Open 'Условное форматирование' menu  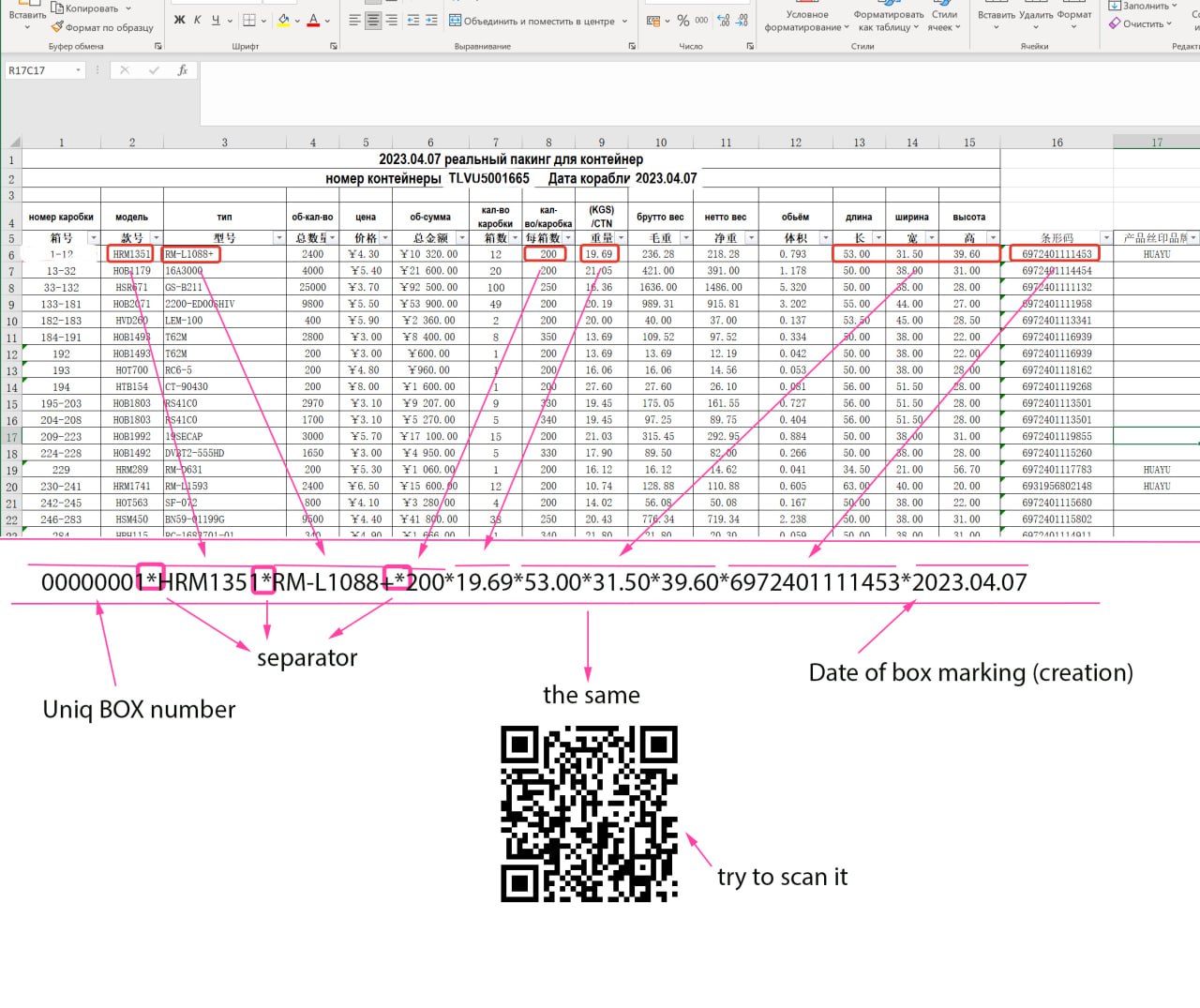click(806, 21)
